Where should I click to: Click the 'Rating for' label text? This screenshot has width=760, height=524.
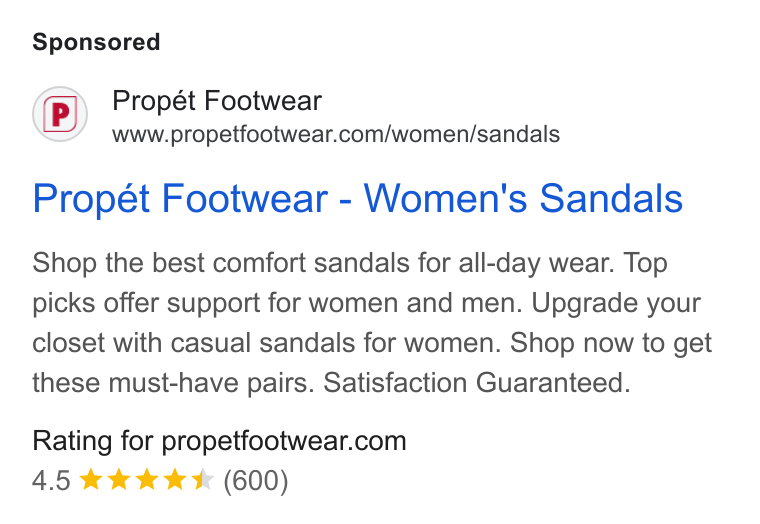point(93,441)
